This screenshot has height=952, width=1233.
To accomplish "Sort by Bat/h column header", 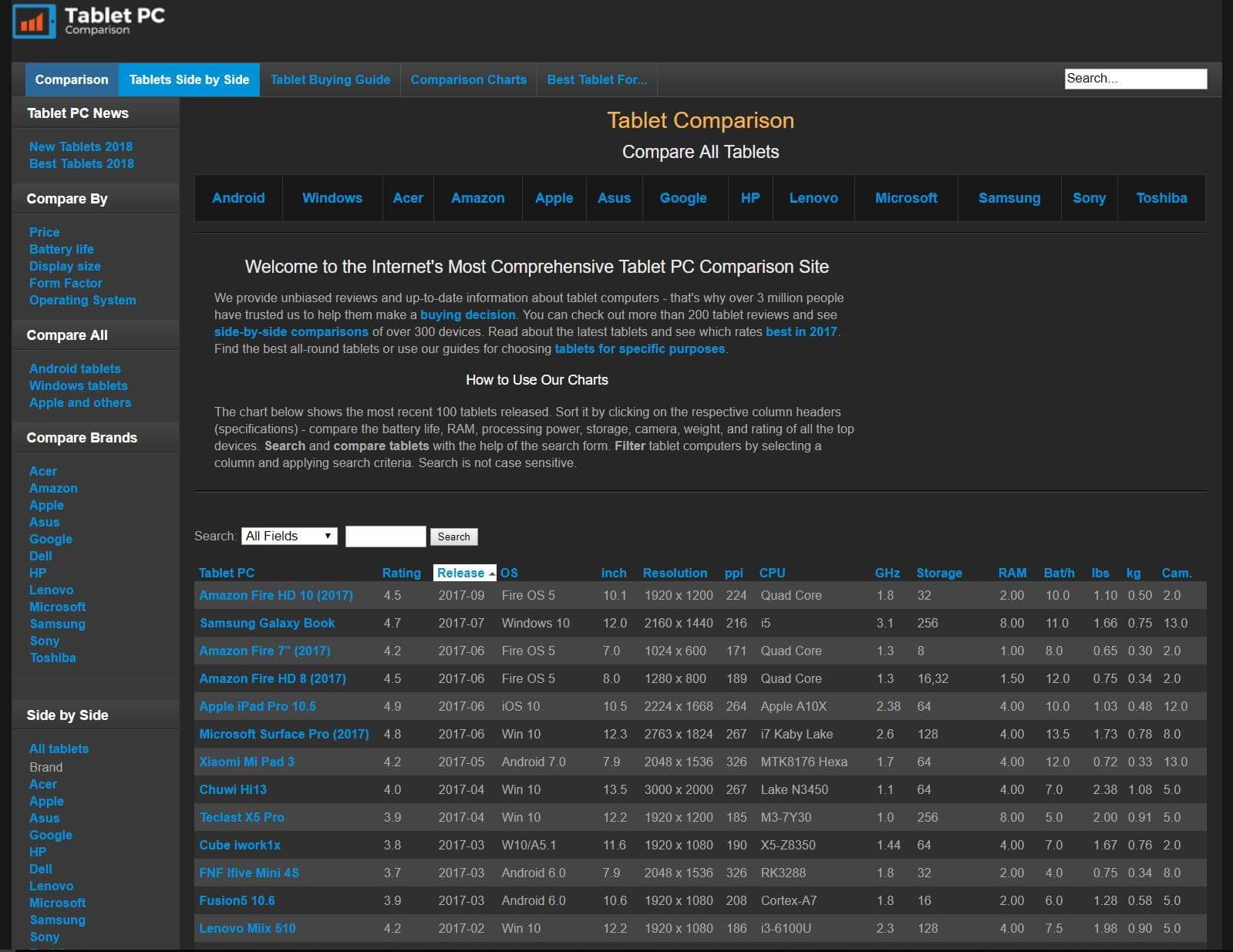I will (x=1059, y=573).
